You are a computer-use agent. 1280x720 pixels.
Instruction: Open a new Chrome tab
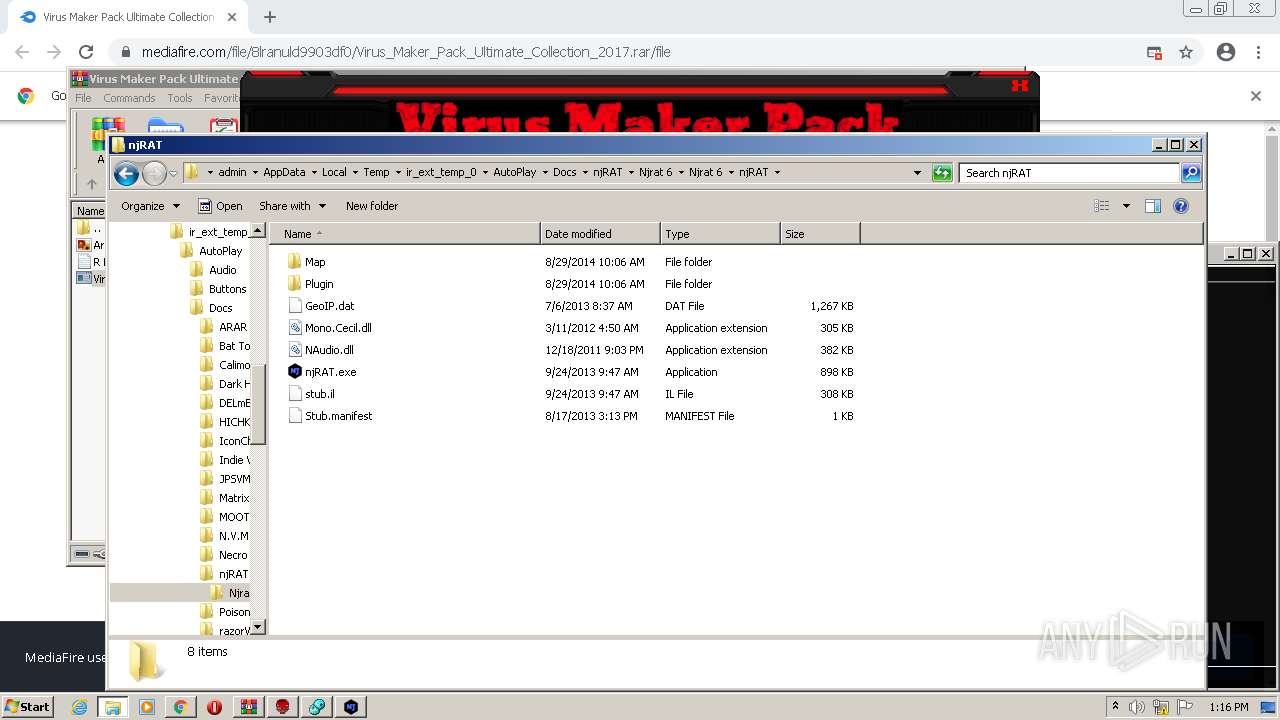[x=270, y=17]
